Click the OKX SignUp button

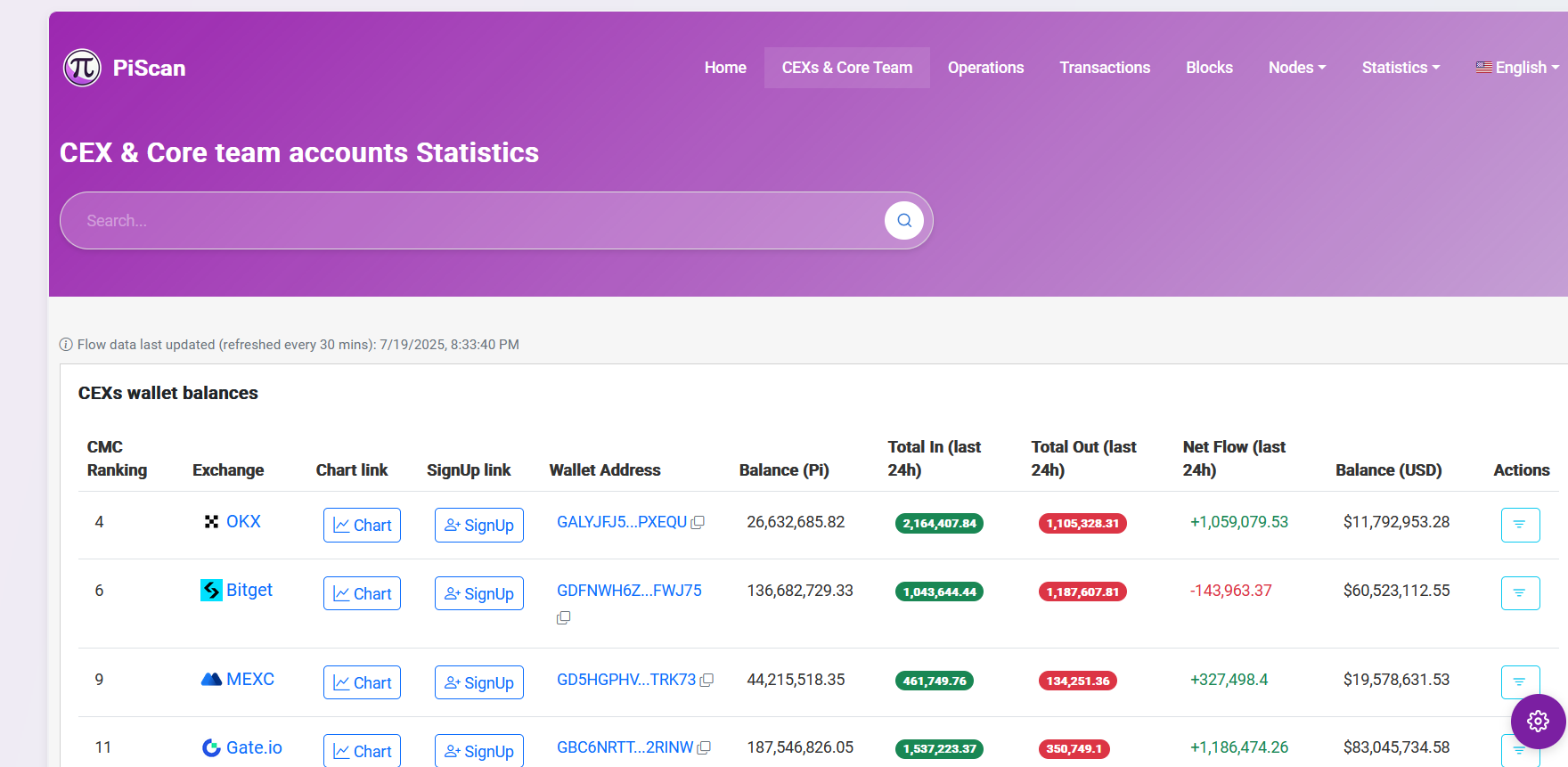479,526
